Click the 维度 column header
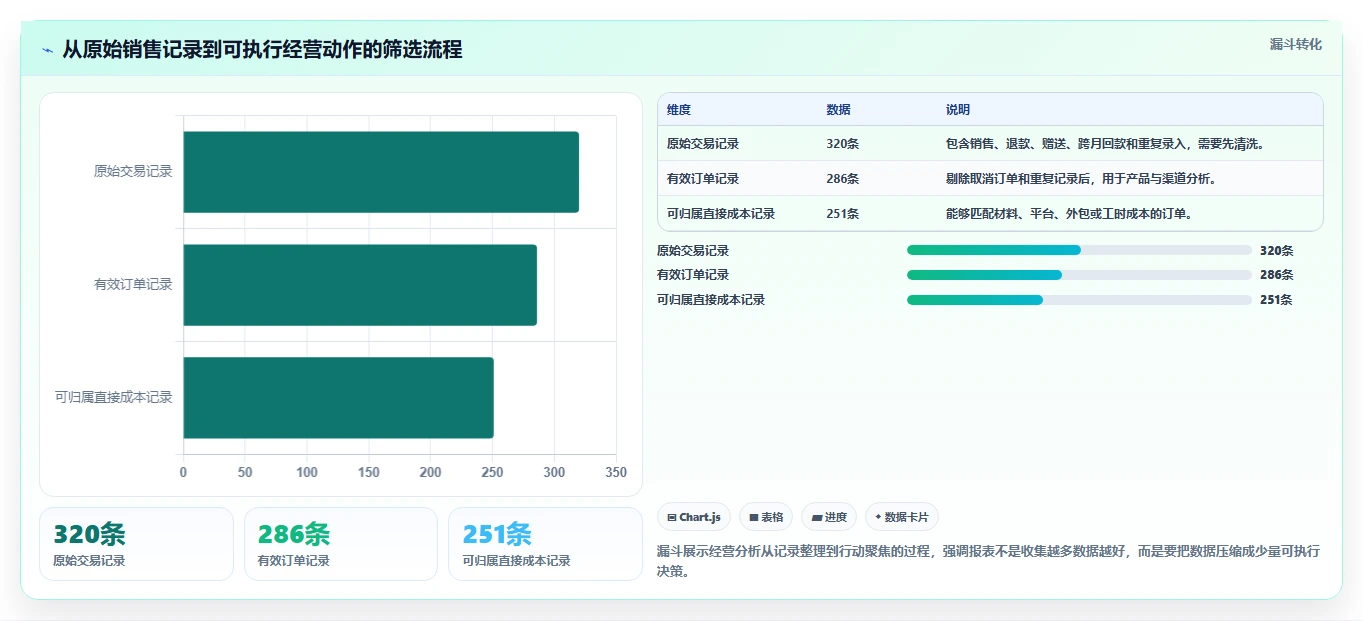 [x=679, y=110]
